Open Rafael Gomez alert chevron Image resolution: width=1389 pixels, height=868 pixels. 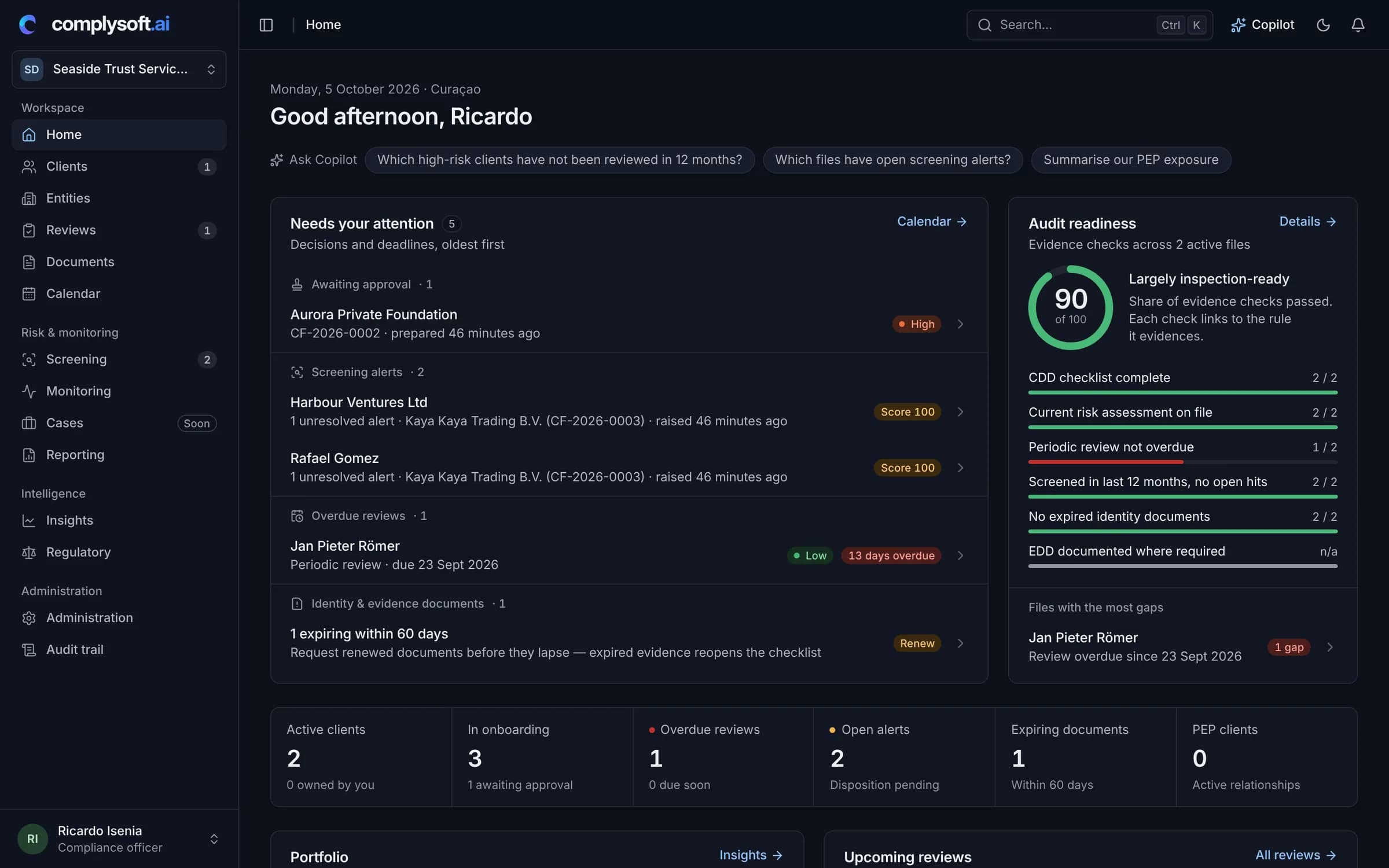960,468
